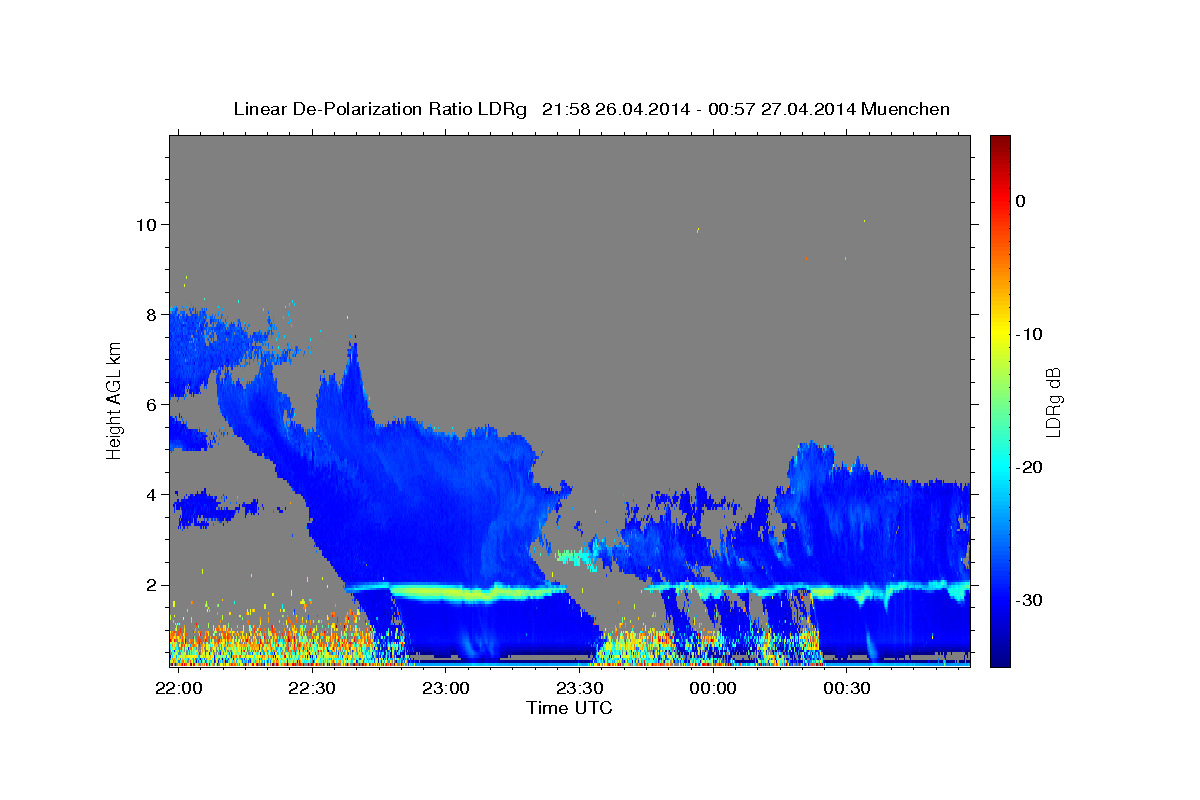The width and height of the screenshot is (1200, 800).
Task: Click the '00:00' time tick label
Action: tap(714, 689)
